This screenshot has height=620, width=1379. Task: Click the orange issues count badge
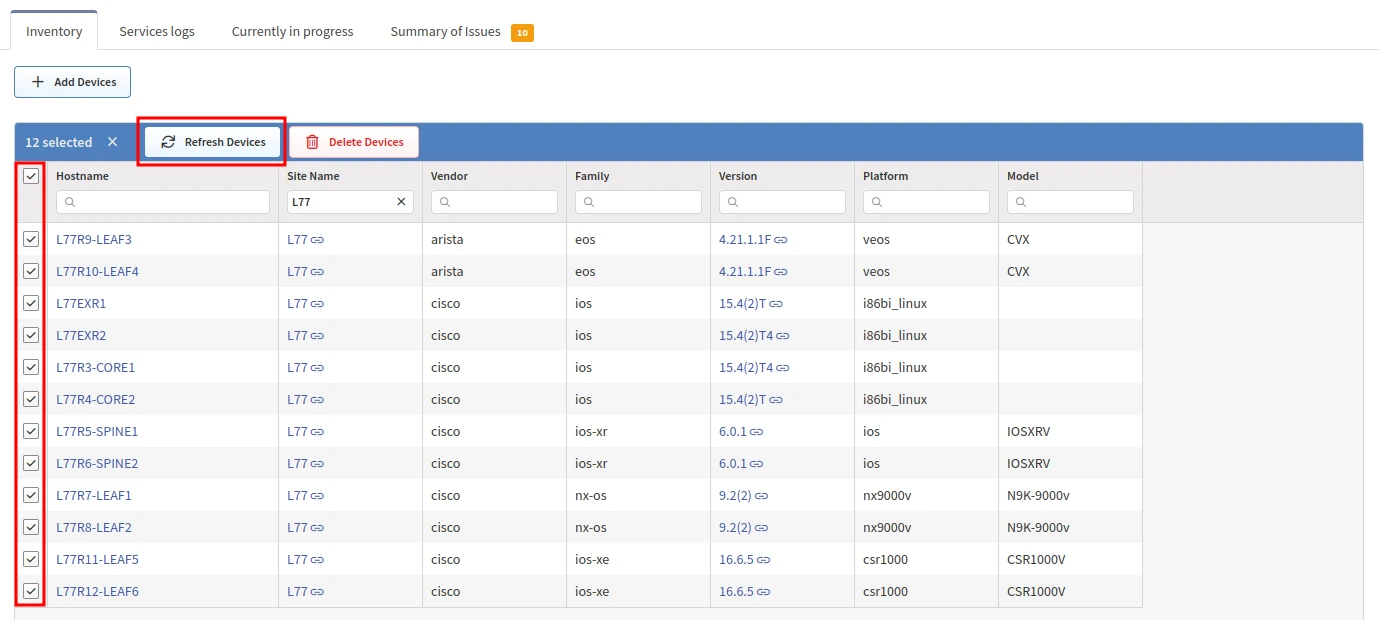click(522, 32)
